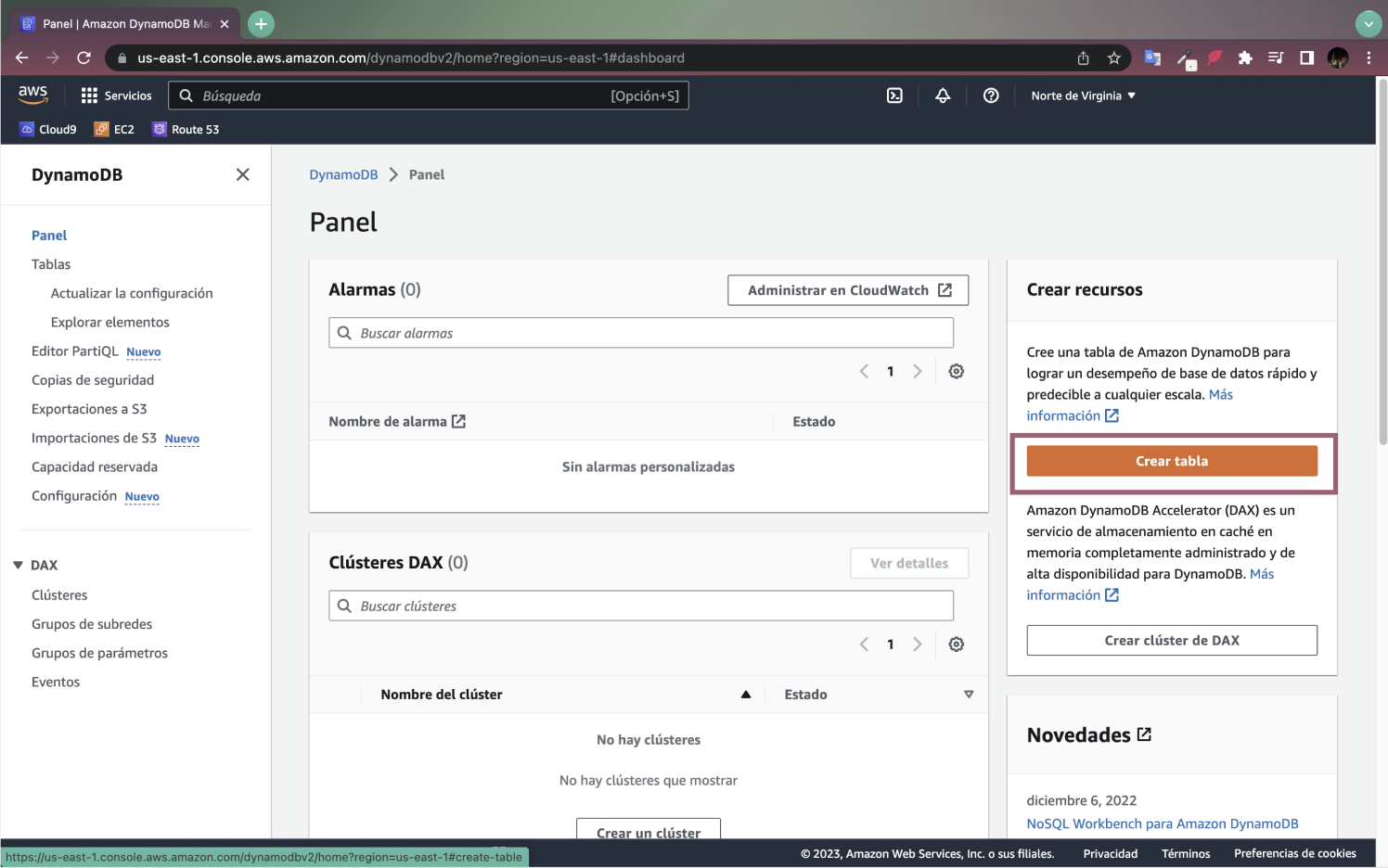Focus the Buscar clústeres search field
Screen dimensions: 1388x868
pos(641,606)
